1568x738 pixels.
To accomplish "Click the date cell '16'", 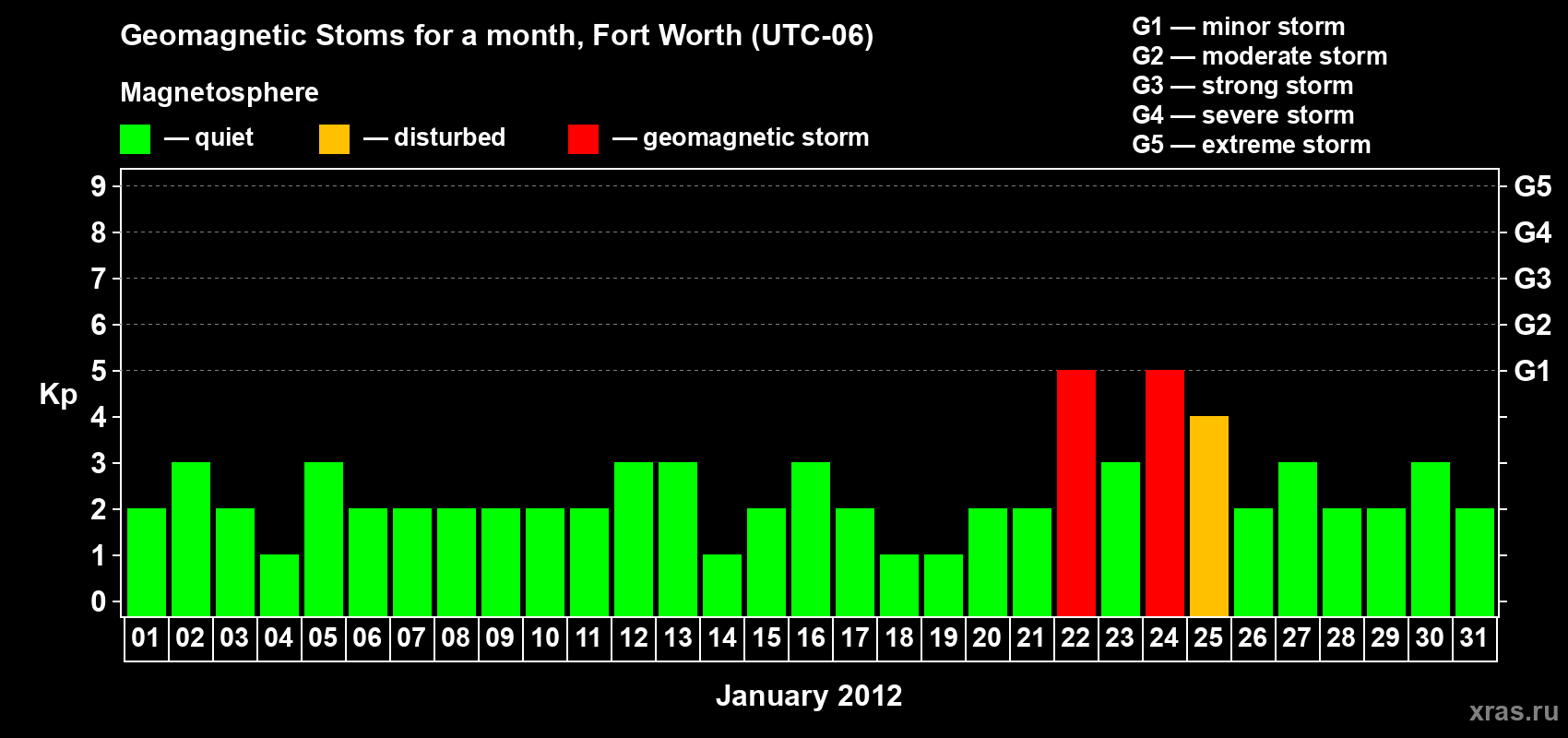I will [811, 638].
